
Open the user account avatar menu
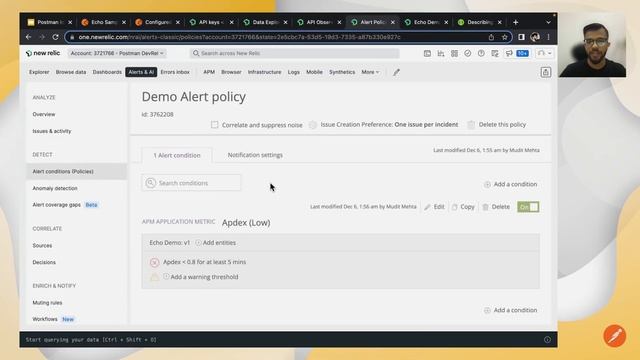click(544, 53)
